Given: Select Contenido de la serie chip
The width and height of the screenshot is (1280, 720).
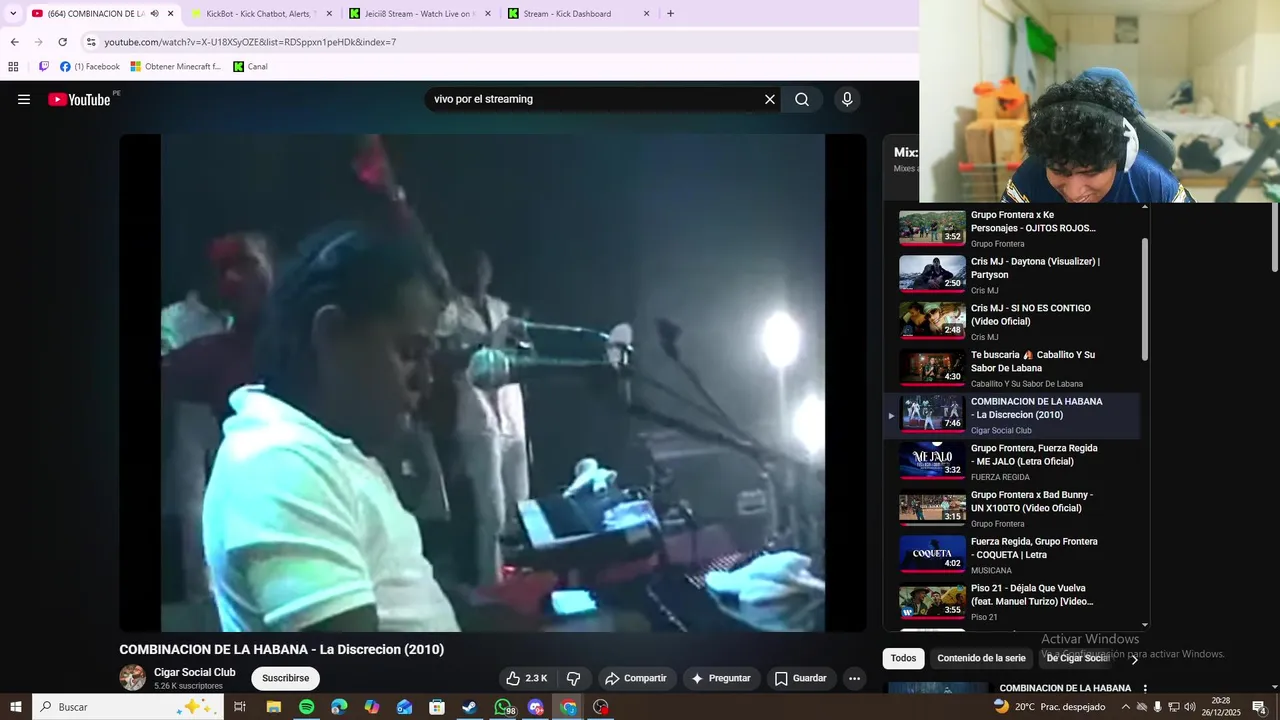Looking at the screenshot, I should pos(981,658).
